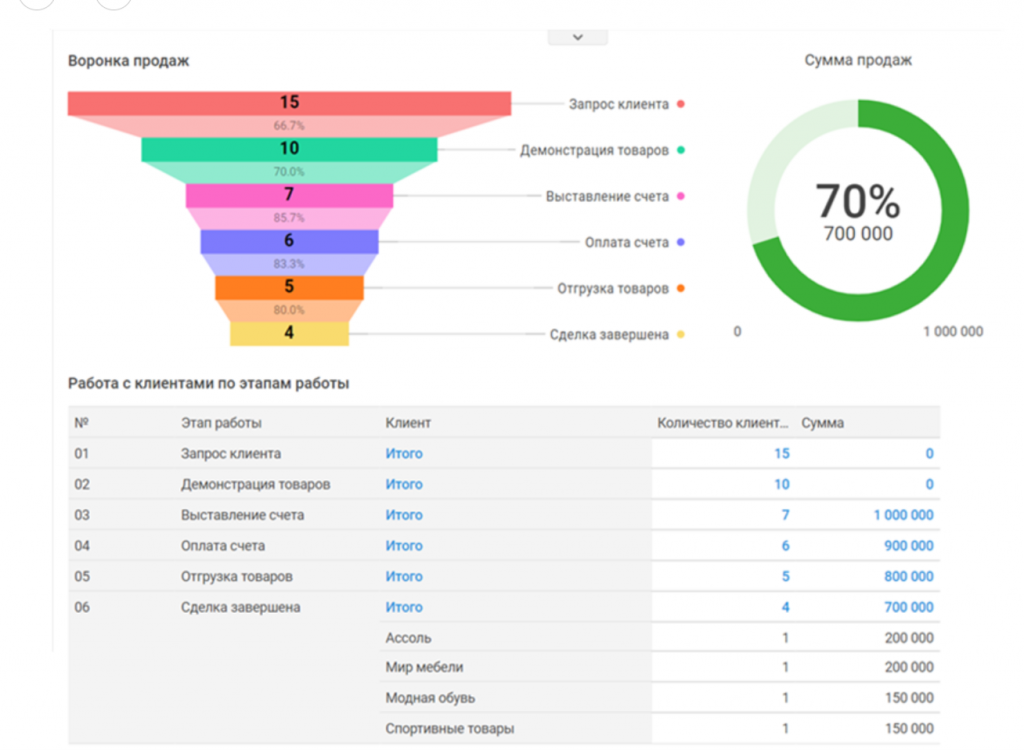This screenshot has height=750, width=1024.
Task: Open Итого link in Выставление счета row
Action: 404,515
